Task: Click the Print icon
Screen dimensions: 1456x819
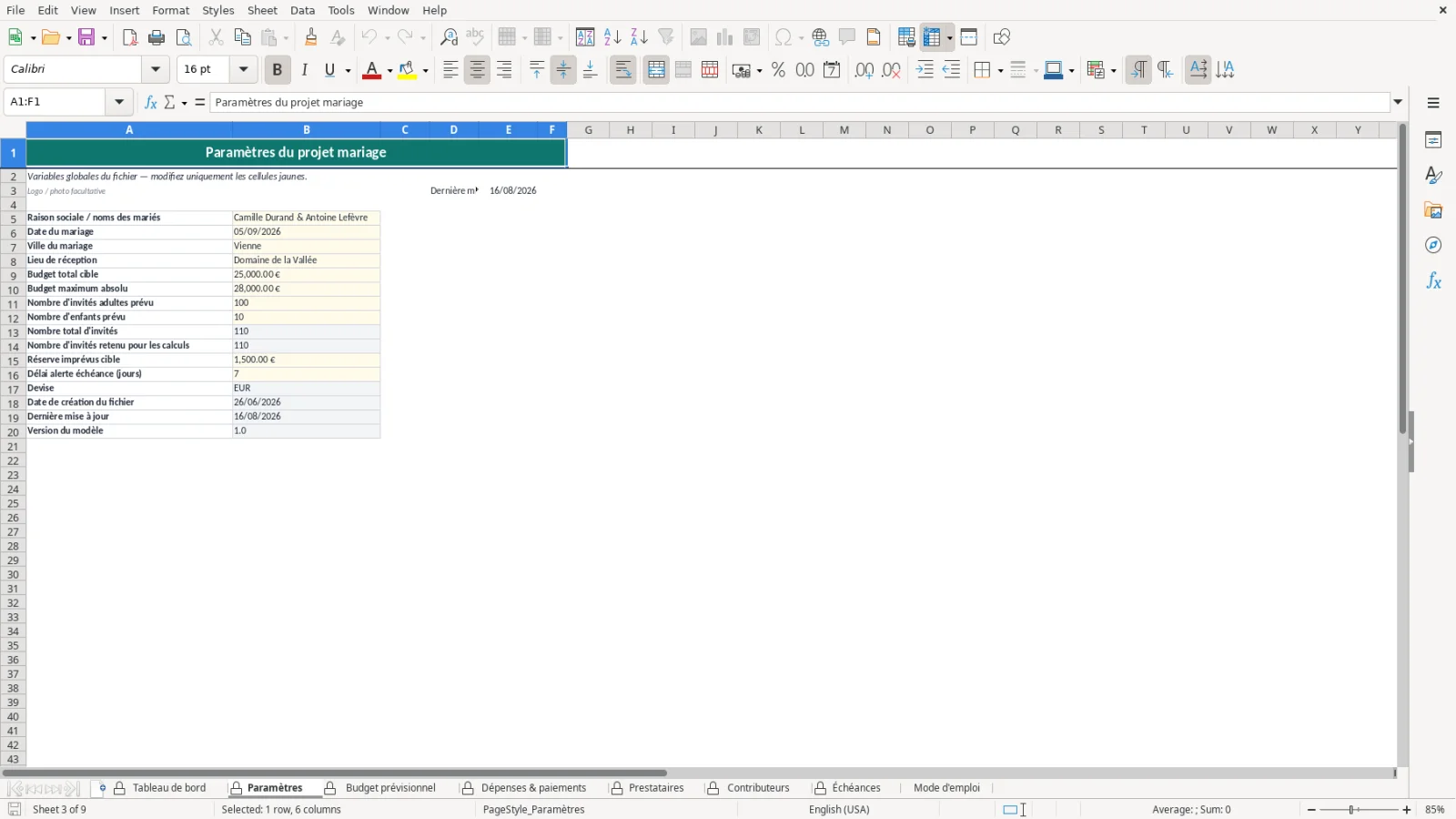Action: coord(157,37)
